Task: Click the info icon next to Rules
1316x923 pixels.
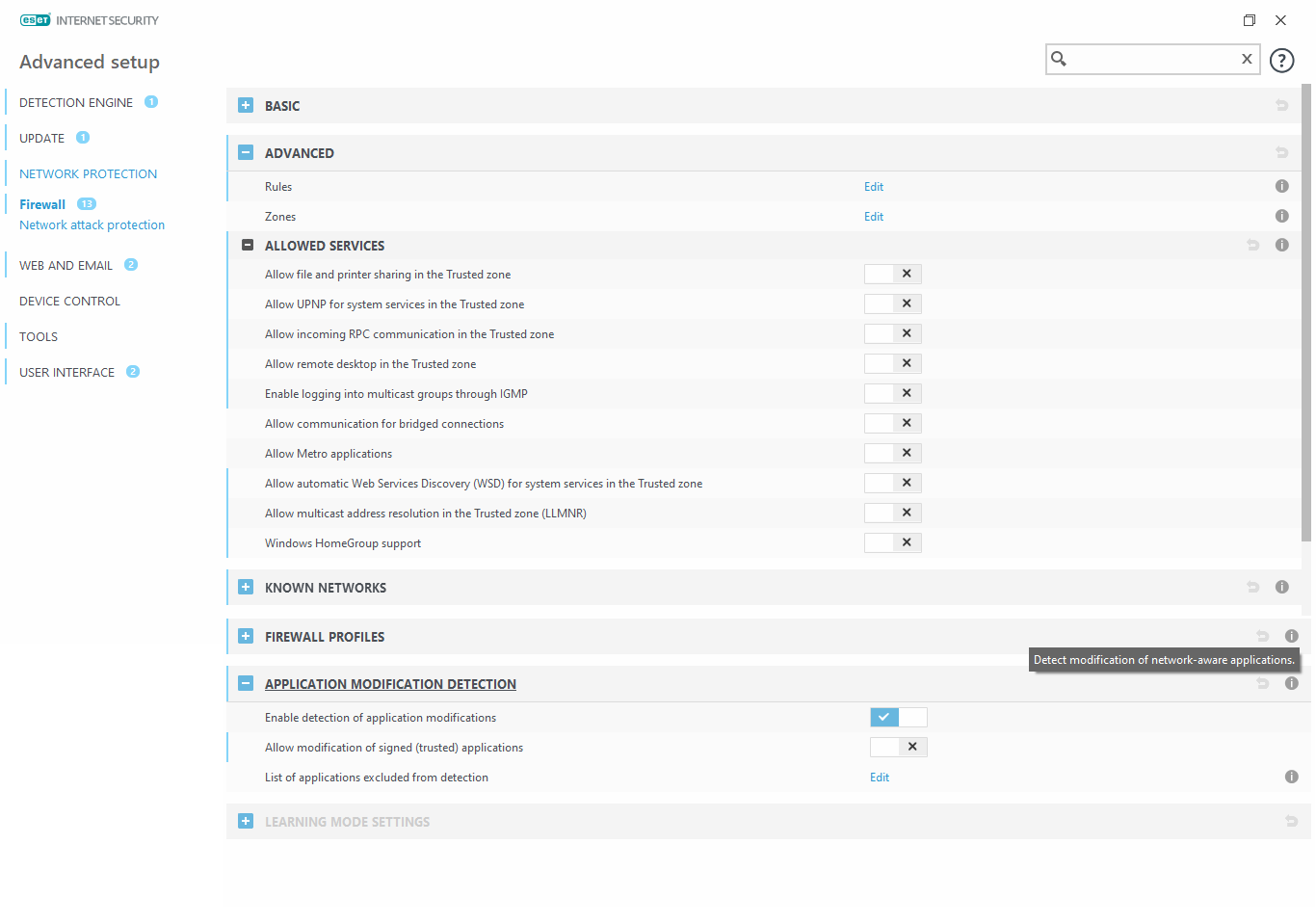Action: point(1281,186)
